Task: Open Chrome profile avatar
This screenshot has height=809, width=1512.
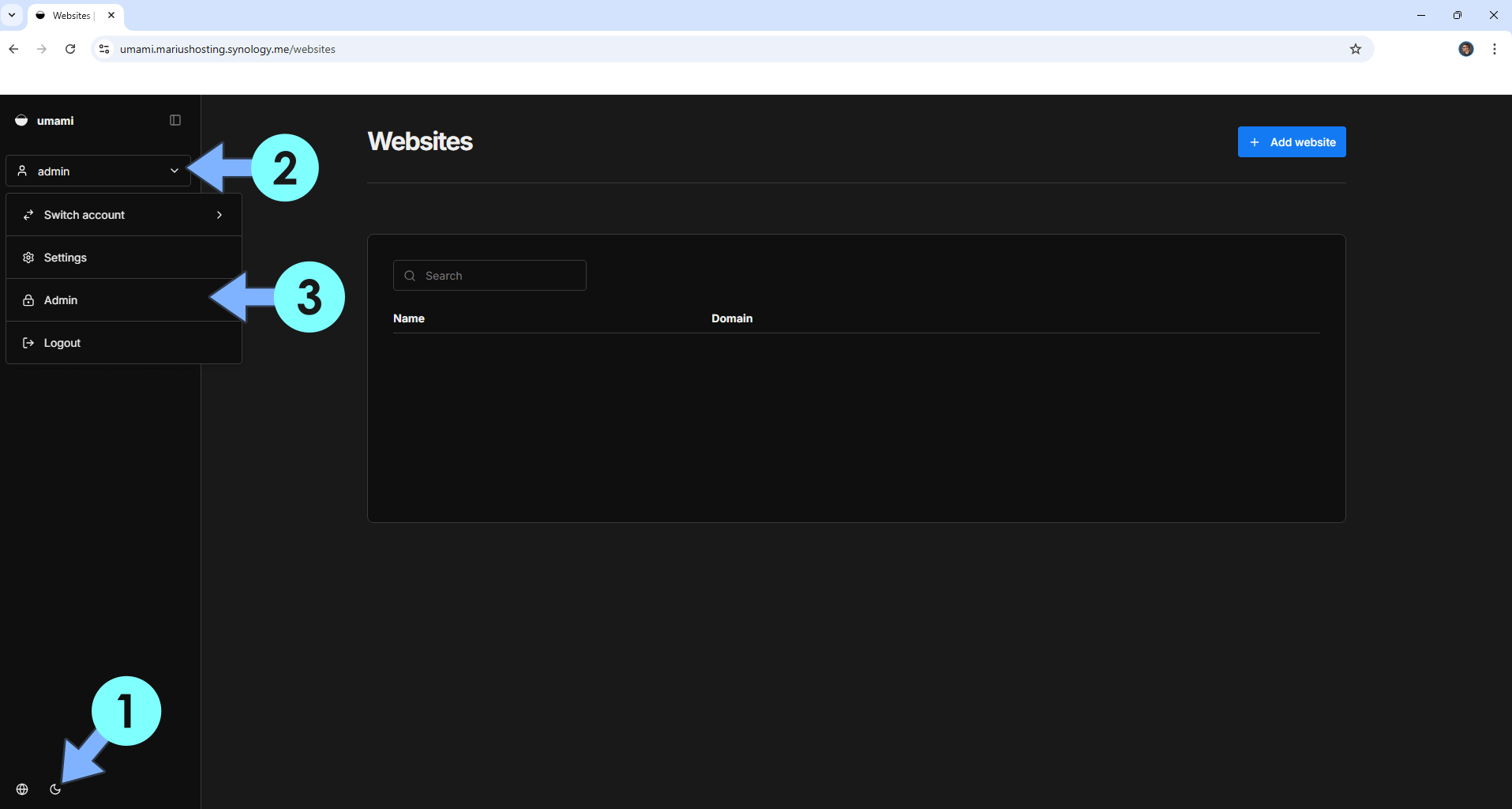Action: [1465, 49]
